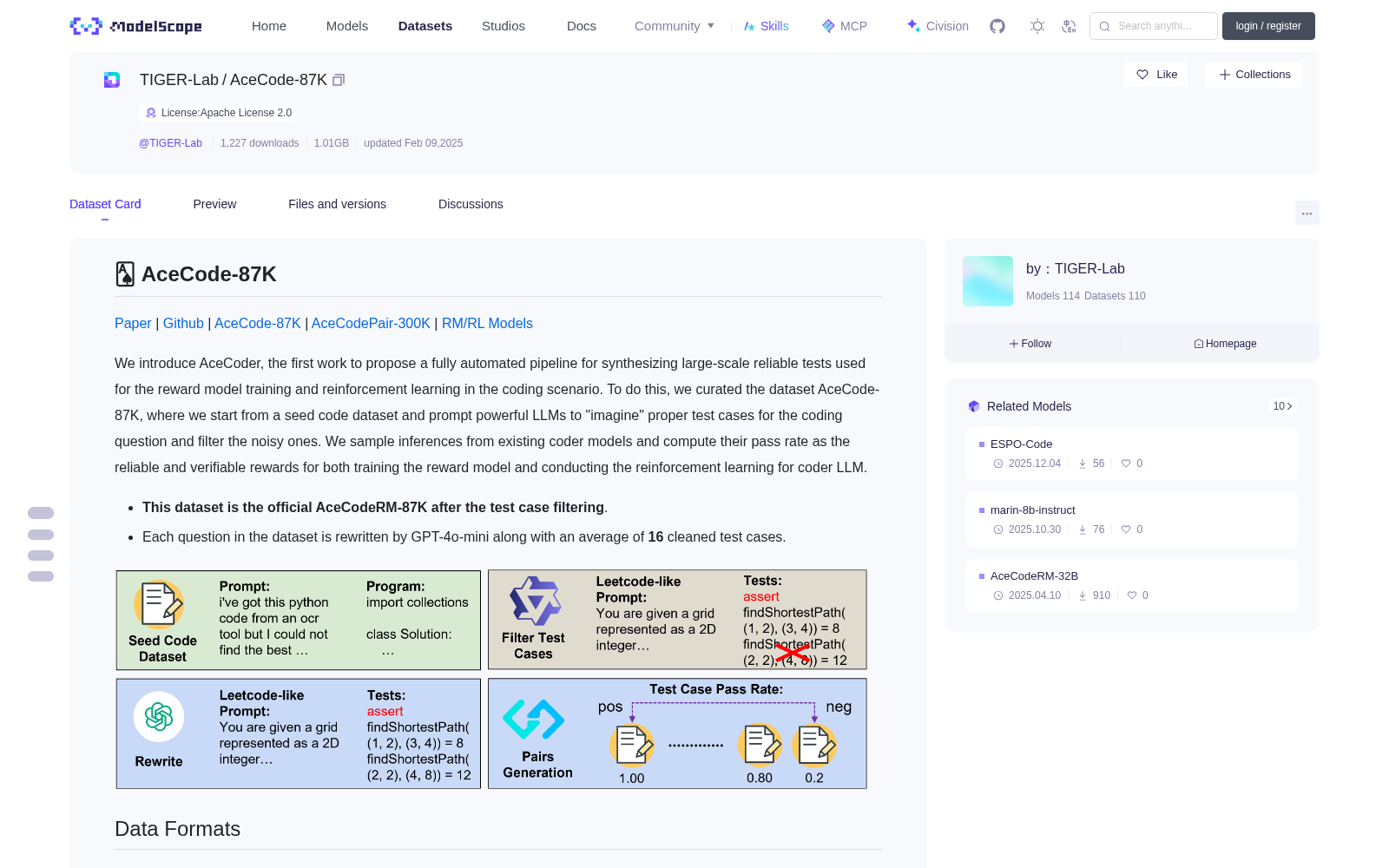Click the Apache License 2.0 tag
The width and height of the screenshot is (1389, 868).
[x=218, y=113]
